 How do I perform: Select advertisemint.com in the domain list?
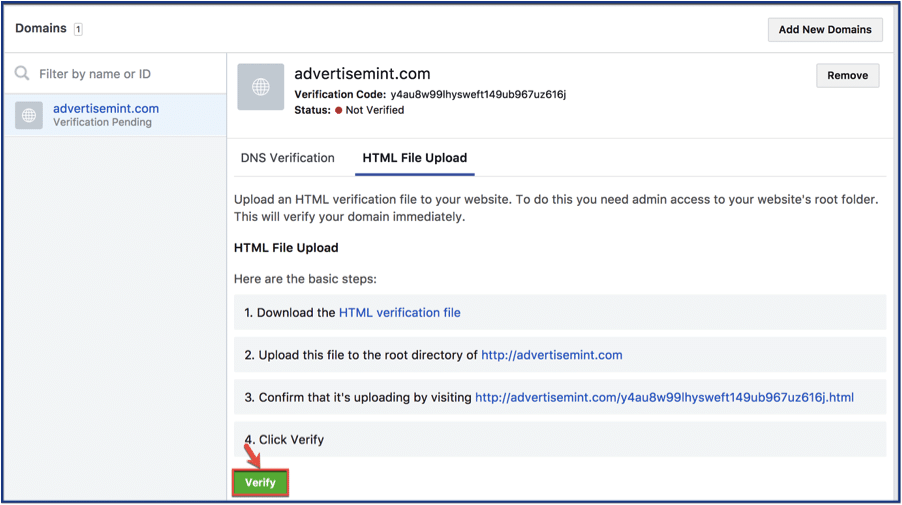point(115,115)
